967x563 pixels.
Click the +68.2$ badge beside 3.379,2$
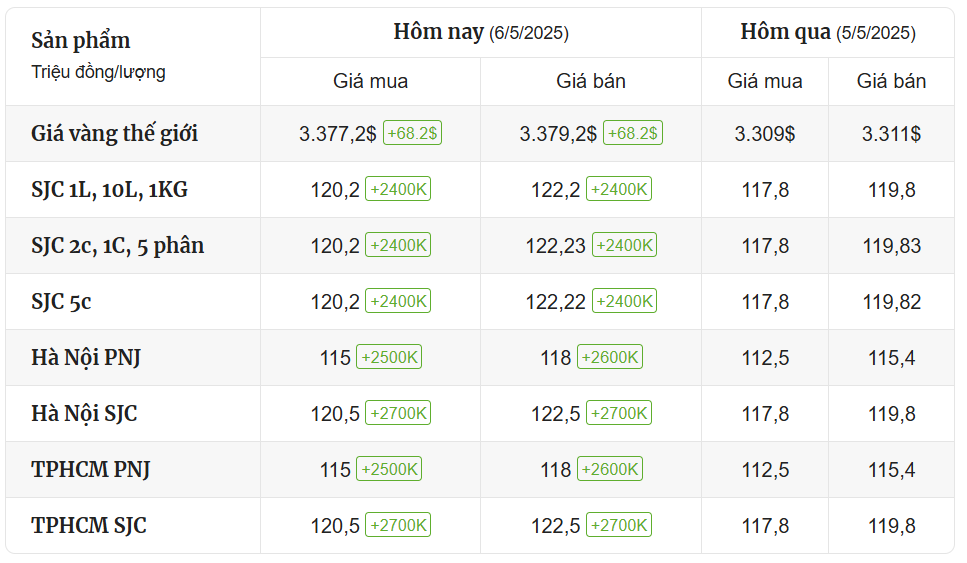(x=633, y=133)
